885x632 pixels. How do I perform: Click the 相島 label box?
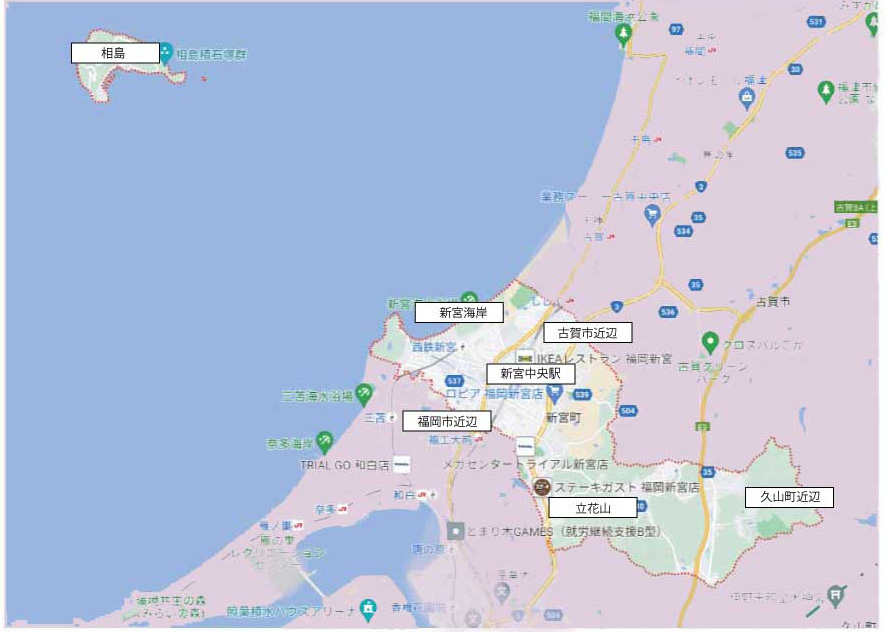pyautogui.click(x=115, y=52)
